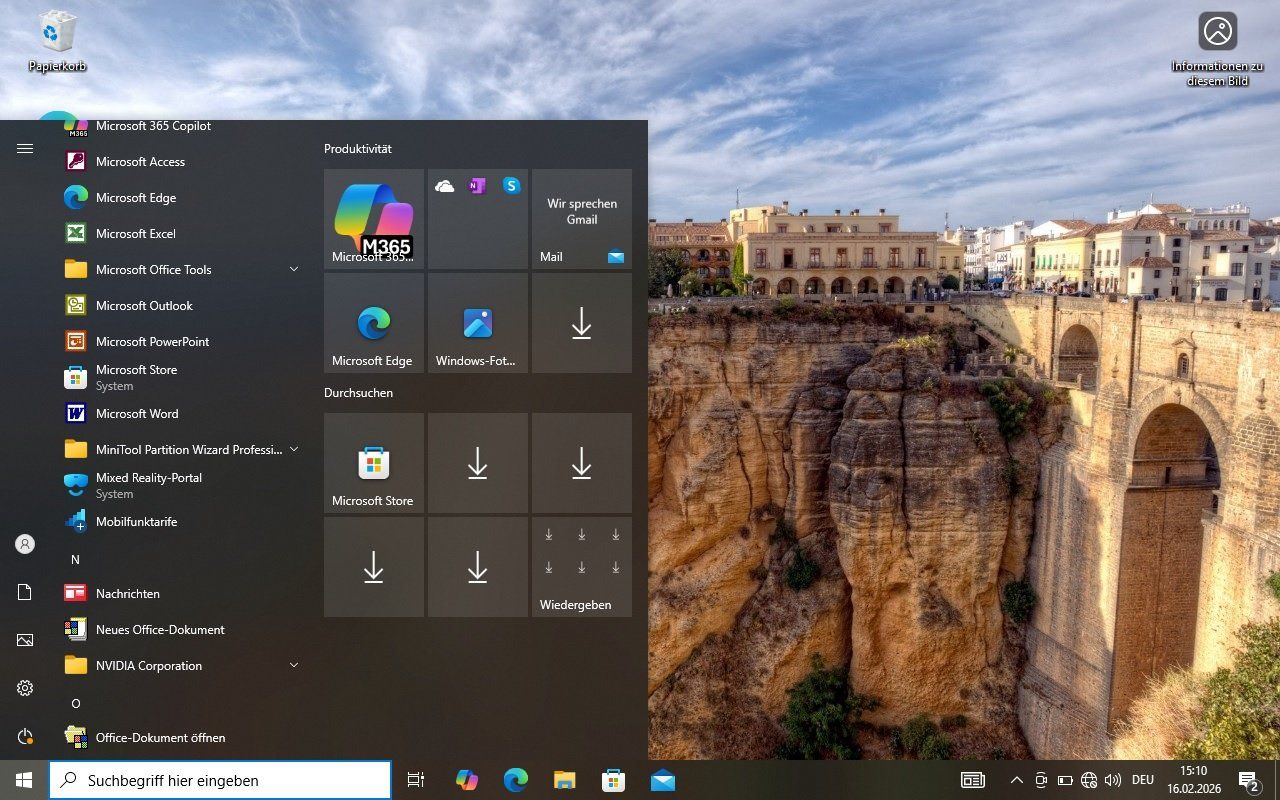Click the DEU language indicator
The width and height of the screenshot is (1280, 800).
(1143, 780)
